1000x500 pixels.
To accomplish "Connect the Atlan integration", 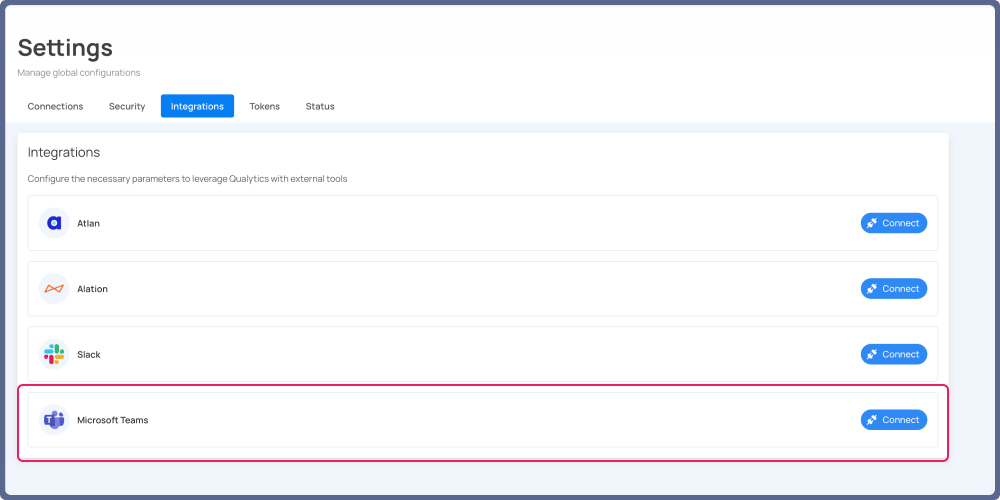I will [893, 223].
